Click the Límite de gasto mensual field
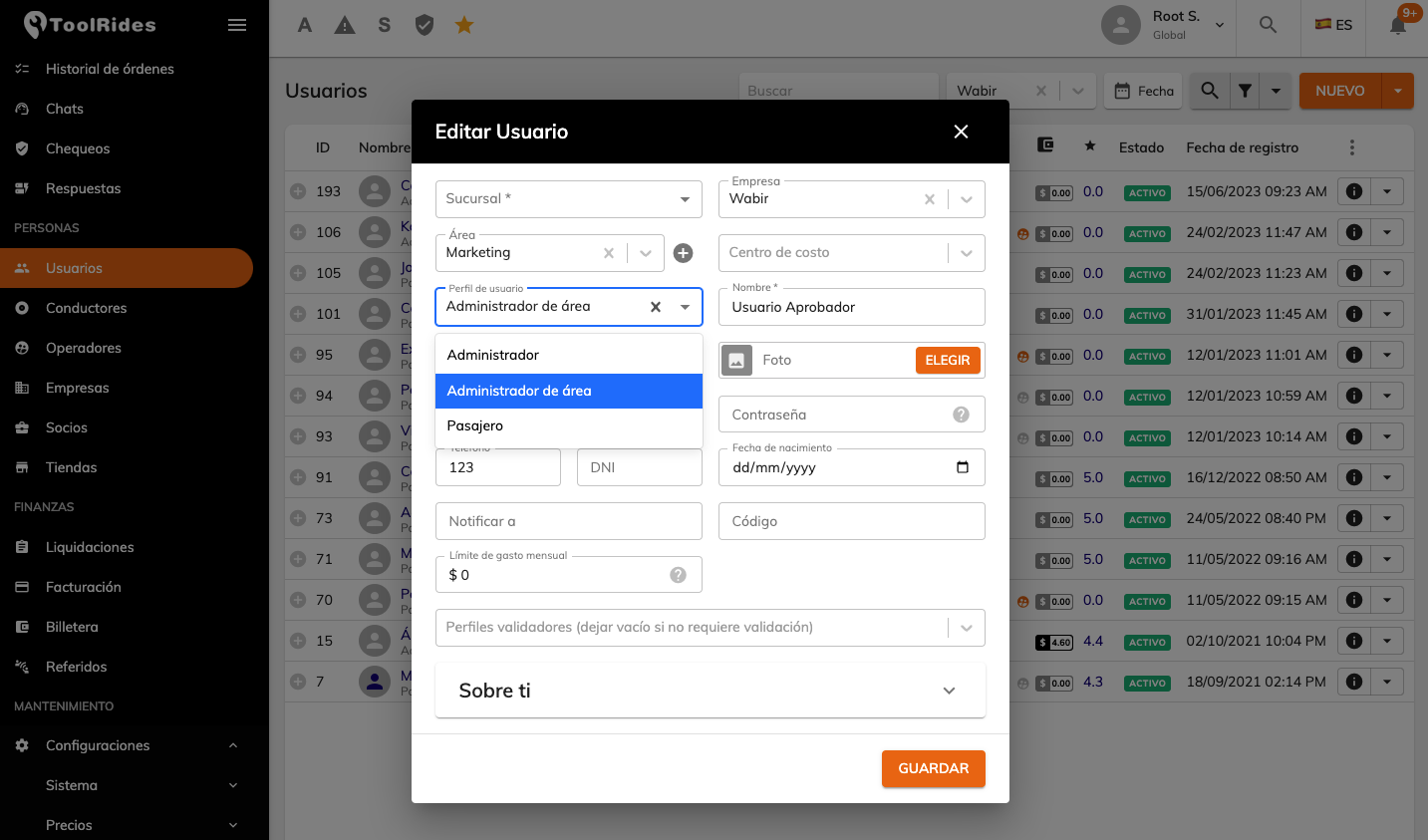Viewport: 1428px width, 840px height. 569,575
